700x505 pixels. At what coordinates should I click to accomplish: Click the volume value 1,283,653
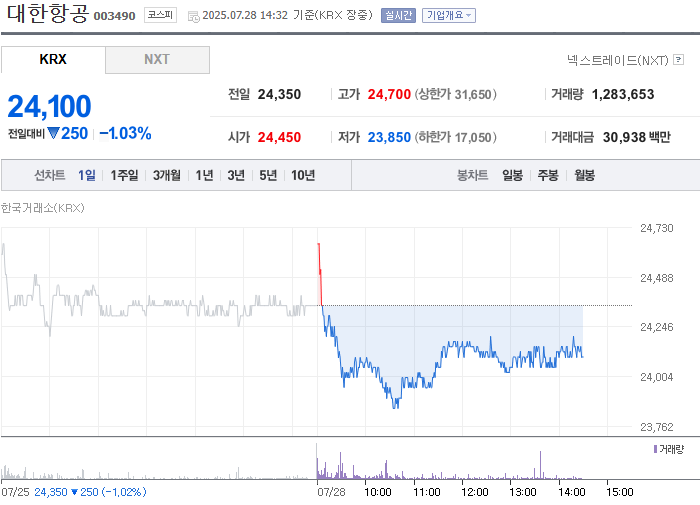click(x=623, y=94)
